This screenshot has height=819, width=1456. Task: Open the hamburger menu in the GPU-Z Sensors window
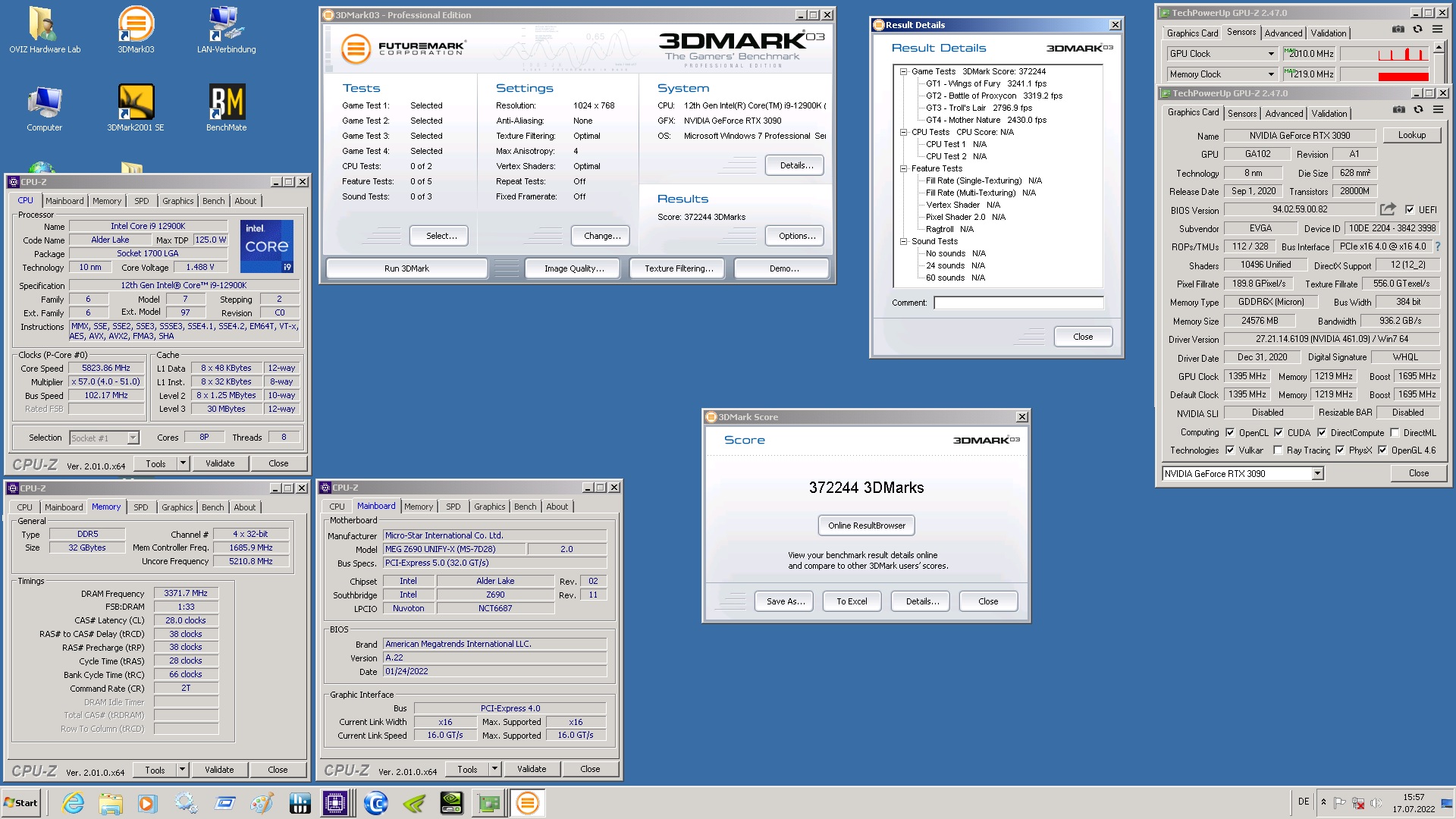click(1437, 30)
